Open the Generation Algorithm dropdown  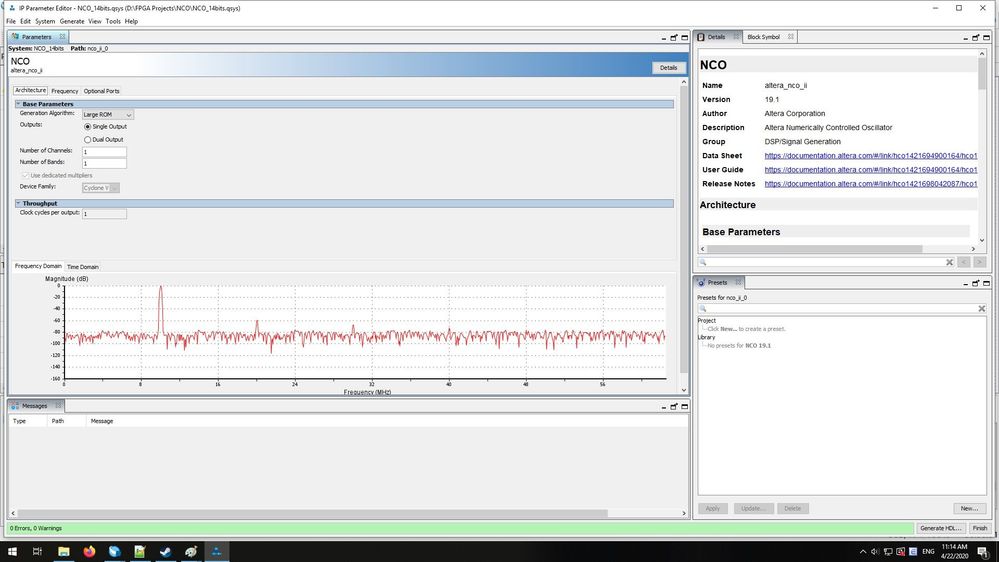click(x=108, y=115)
